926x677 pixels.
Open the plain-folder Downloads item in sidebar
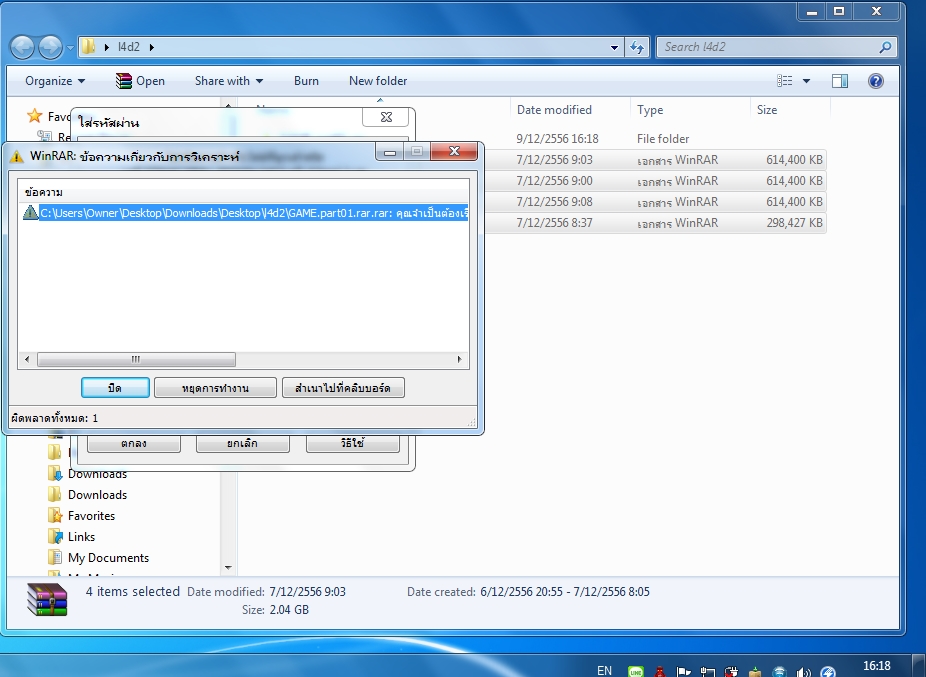(x=87, y=495)
